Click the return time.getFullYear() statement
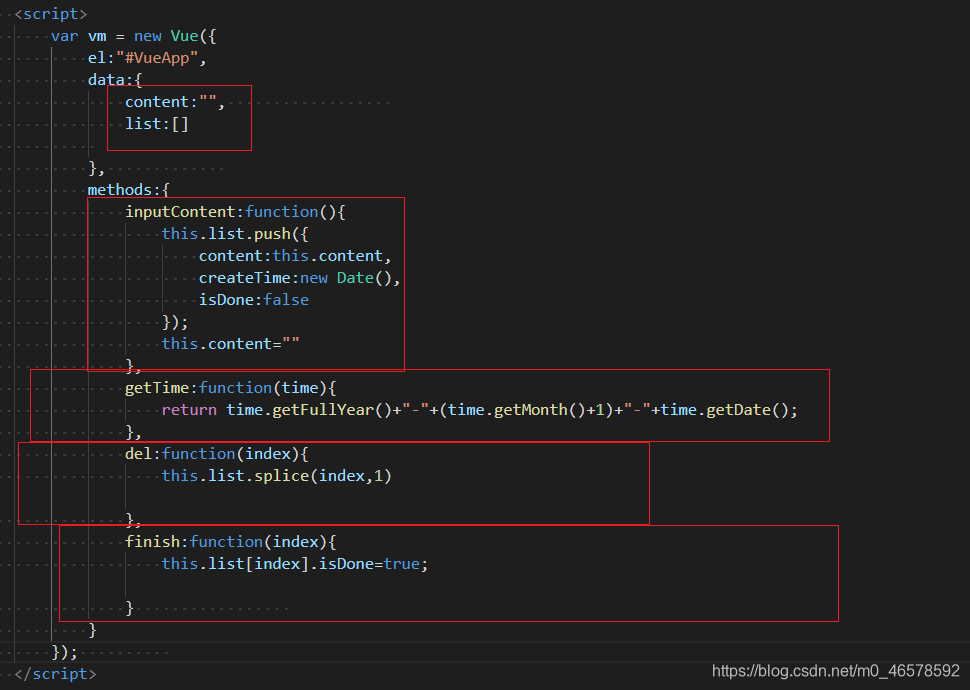This screenshot has height=690, width=970. [x=479, y=410]
